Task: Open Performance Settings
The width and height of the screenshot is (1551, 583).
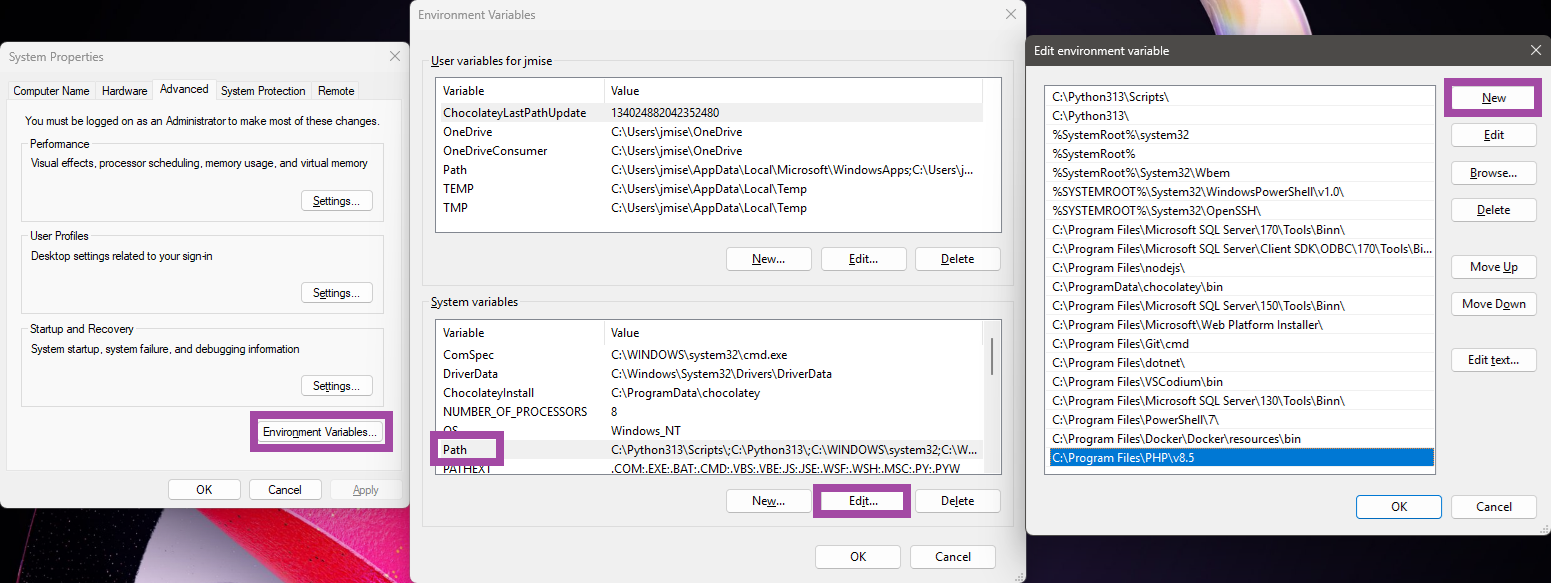Action: click(336, 200)
